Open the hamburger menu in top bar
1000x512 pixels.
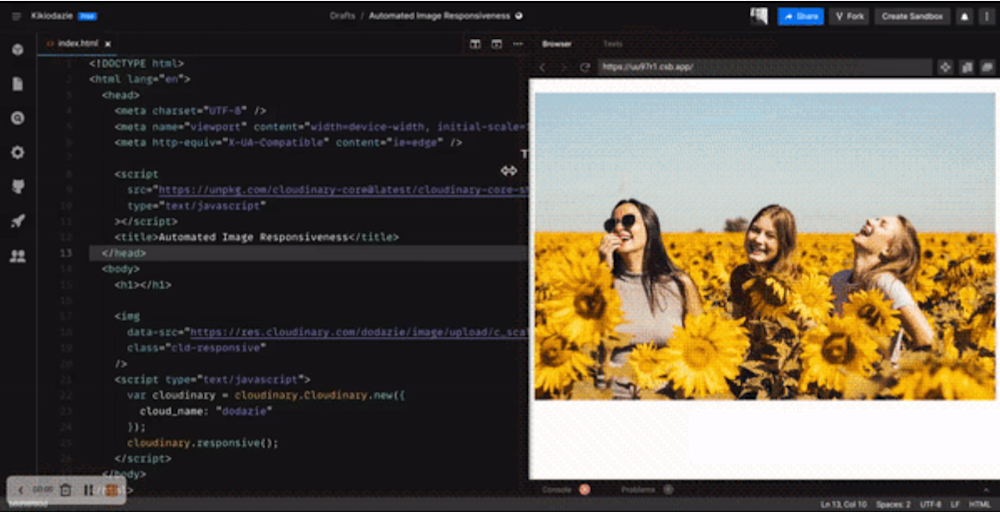(x=17, y=16)
